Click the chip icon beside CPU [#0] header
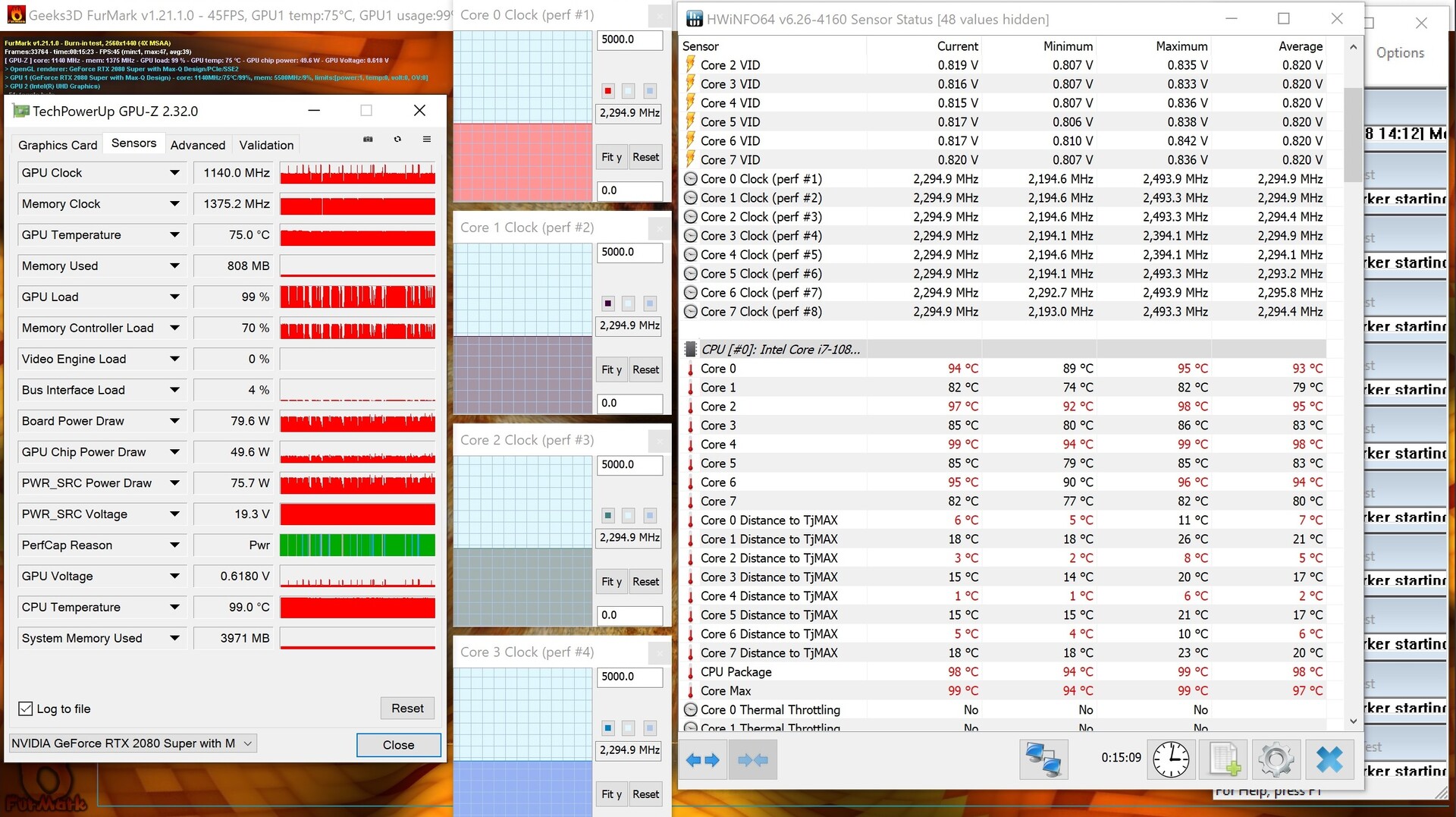The image size is (1456, 817). [x=690, y=349]
